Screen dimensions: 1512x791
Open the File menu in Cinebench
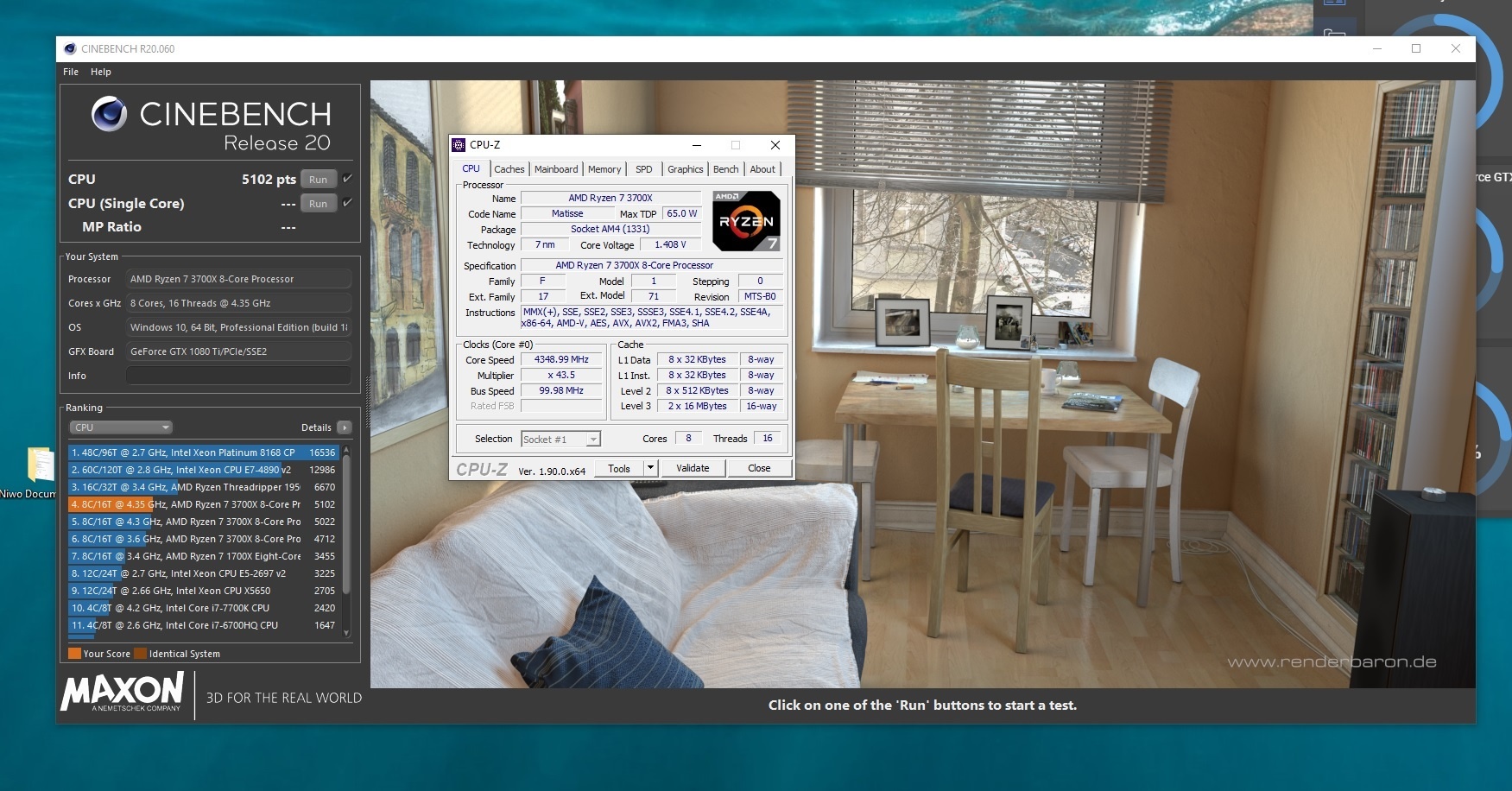(71, 72)
